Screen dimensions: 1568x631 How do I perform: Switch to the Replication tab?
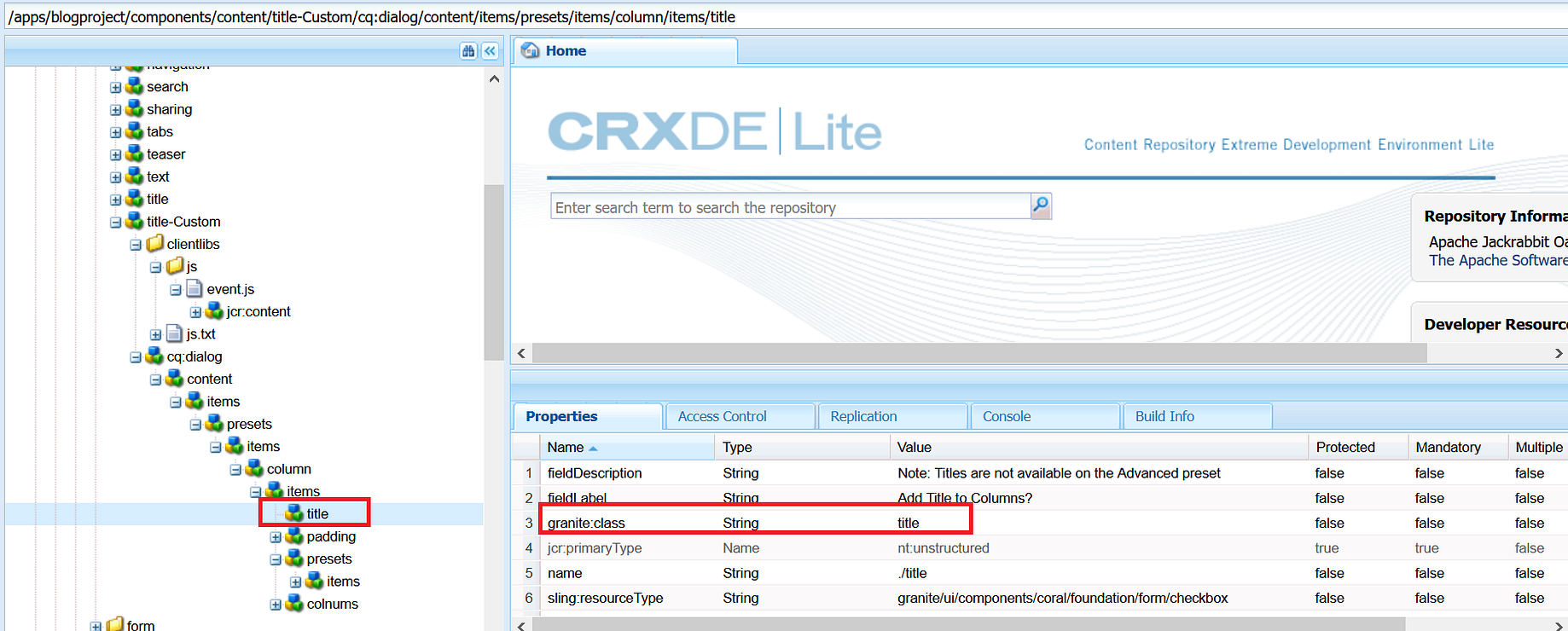[x=893, y=416]
